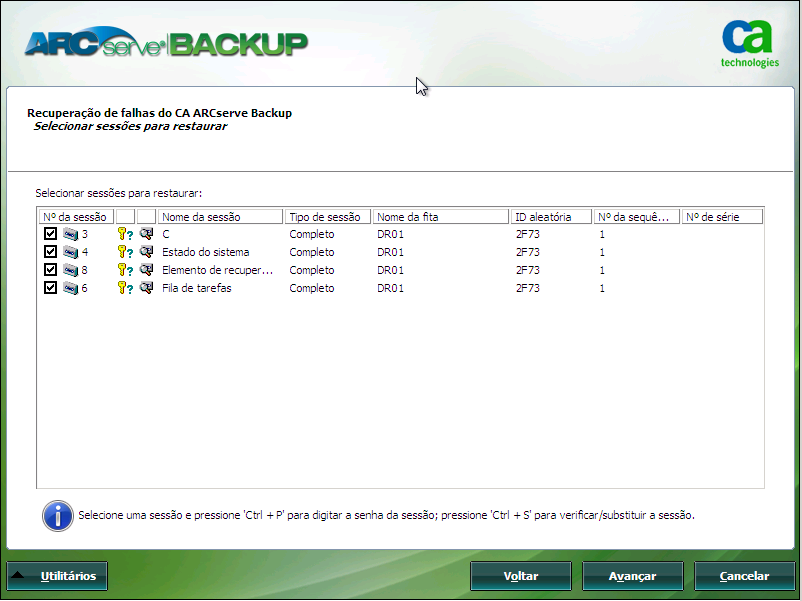Image resolution: width=802 pixels, height=601 pixels.
Task: Select session 'Elemento de recuper...'
Action: pos(217,270)
